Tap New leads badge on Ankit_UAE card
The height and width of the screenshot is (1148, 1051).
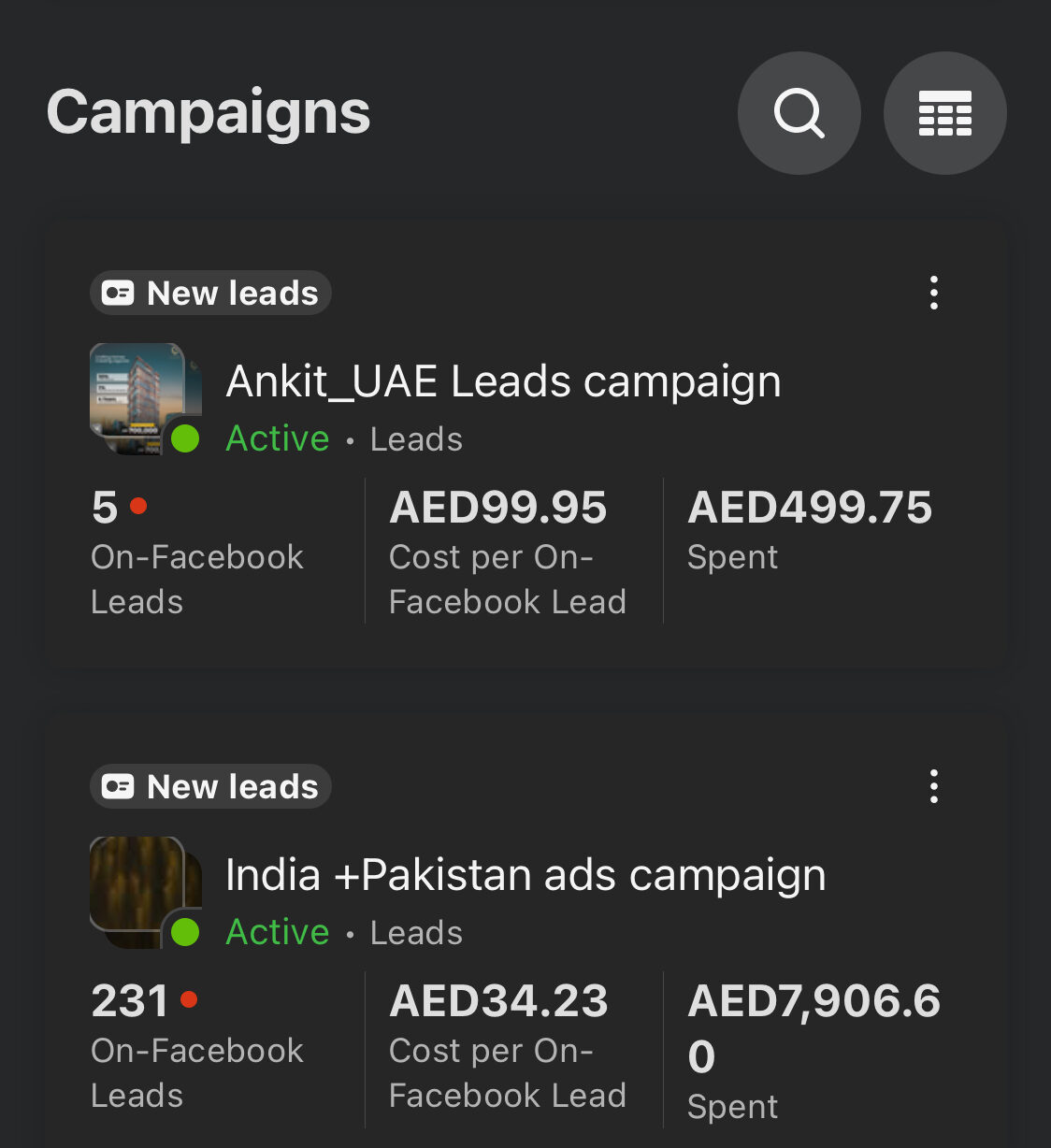click(211, 293)
